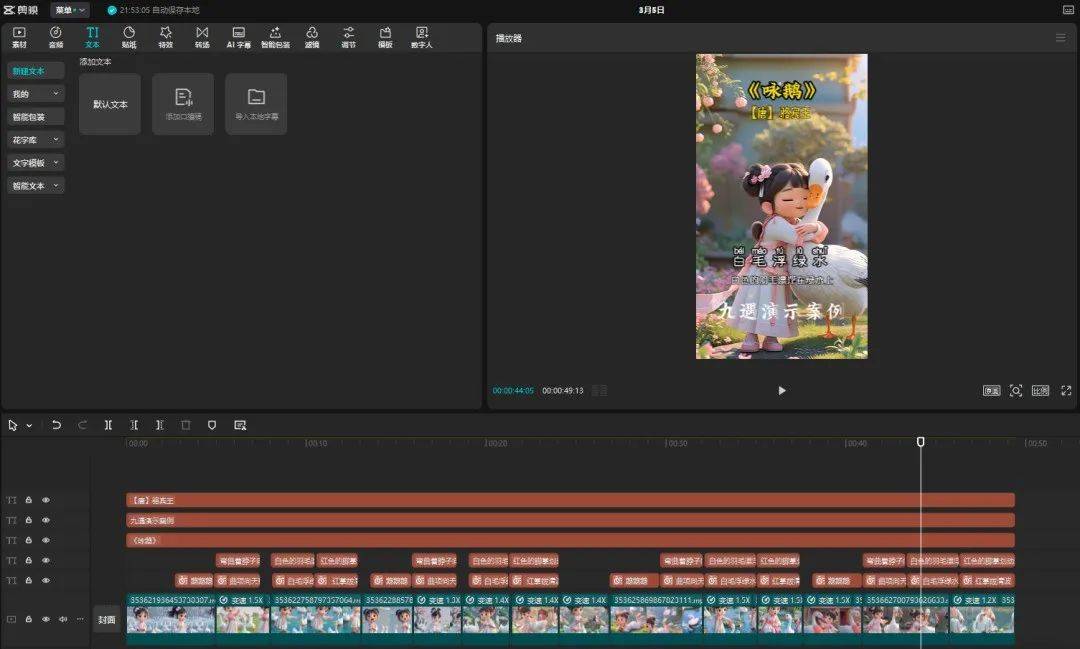Click the shield marker icon in timeline toolbar
The width and height of the screenshot is (1080, 649).
(212, 425)
